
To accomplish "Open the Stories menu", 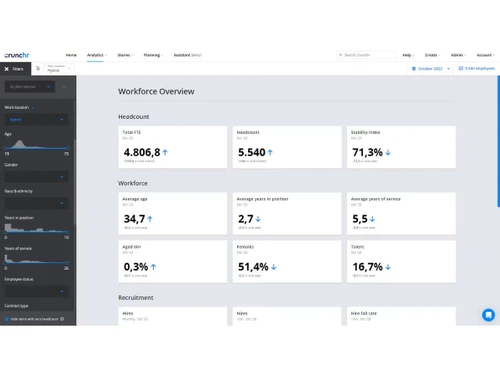I will 125,55.
